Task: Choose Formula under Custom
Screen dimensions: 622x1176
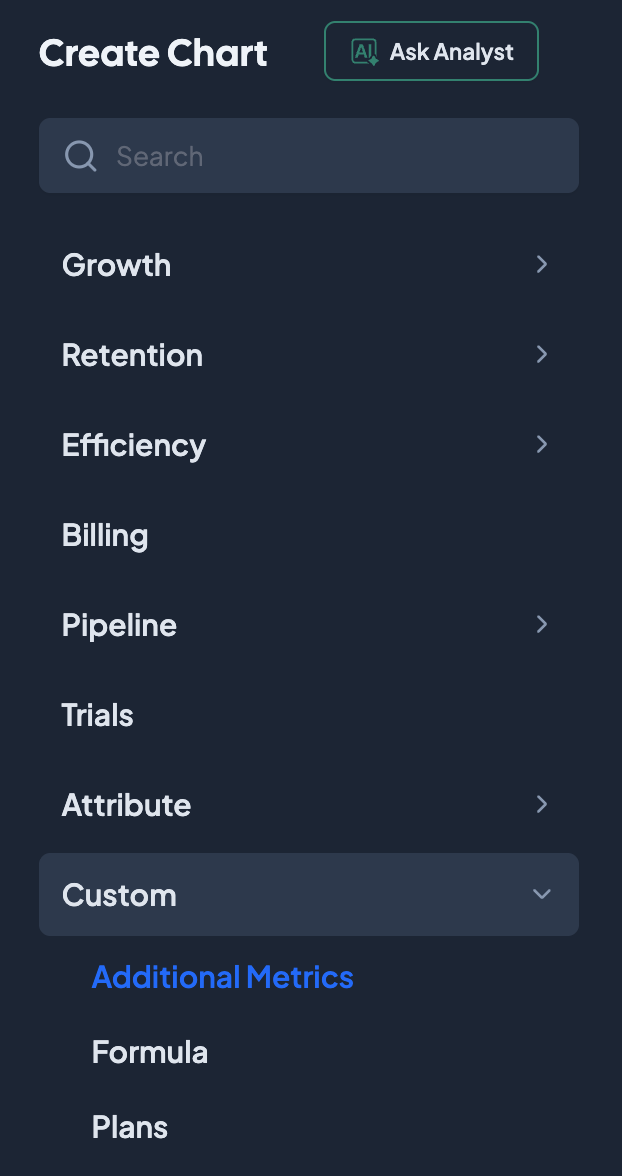Action: coord(150,1052)
